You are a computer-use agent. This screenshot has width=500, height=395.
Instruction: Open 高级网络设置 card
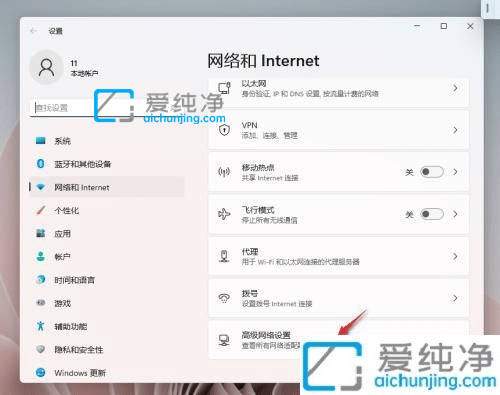pyautogui.click(x=338, y=340)
